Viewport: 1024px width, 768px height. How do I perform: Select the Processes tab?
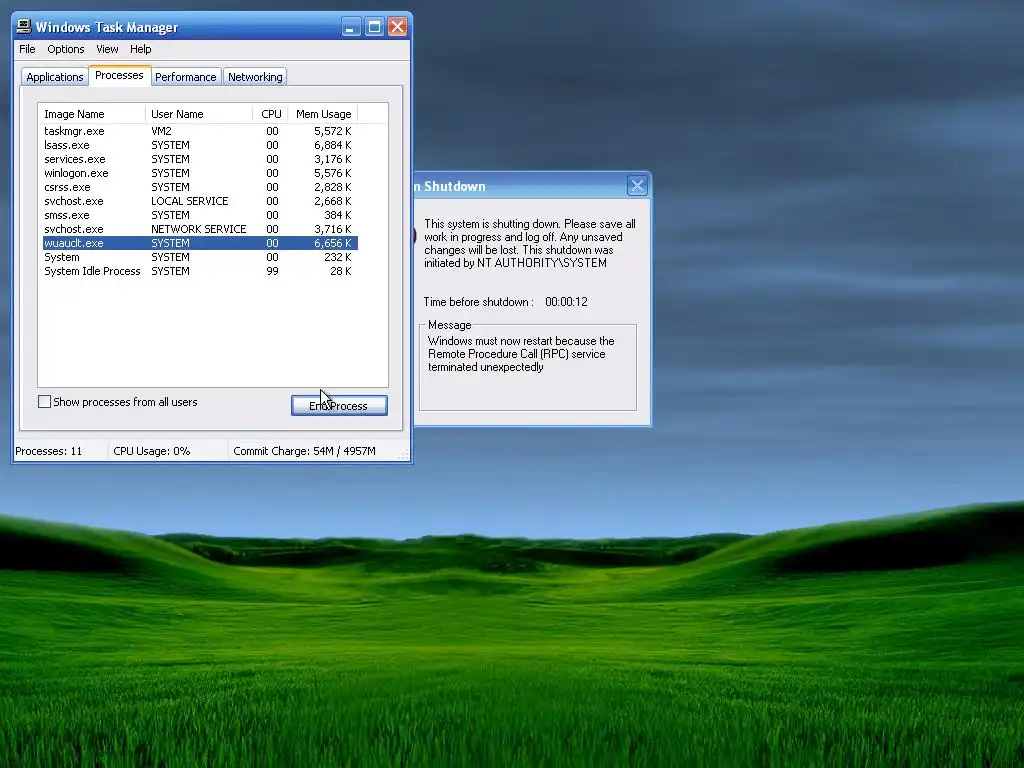pyautogui.click(x=120, y=75)
